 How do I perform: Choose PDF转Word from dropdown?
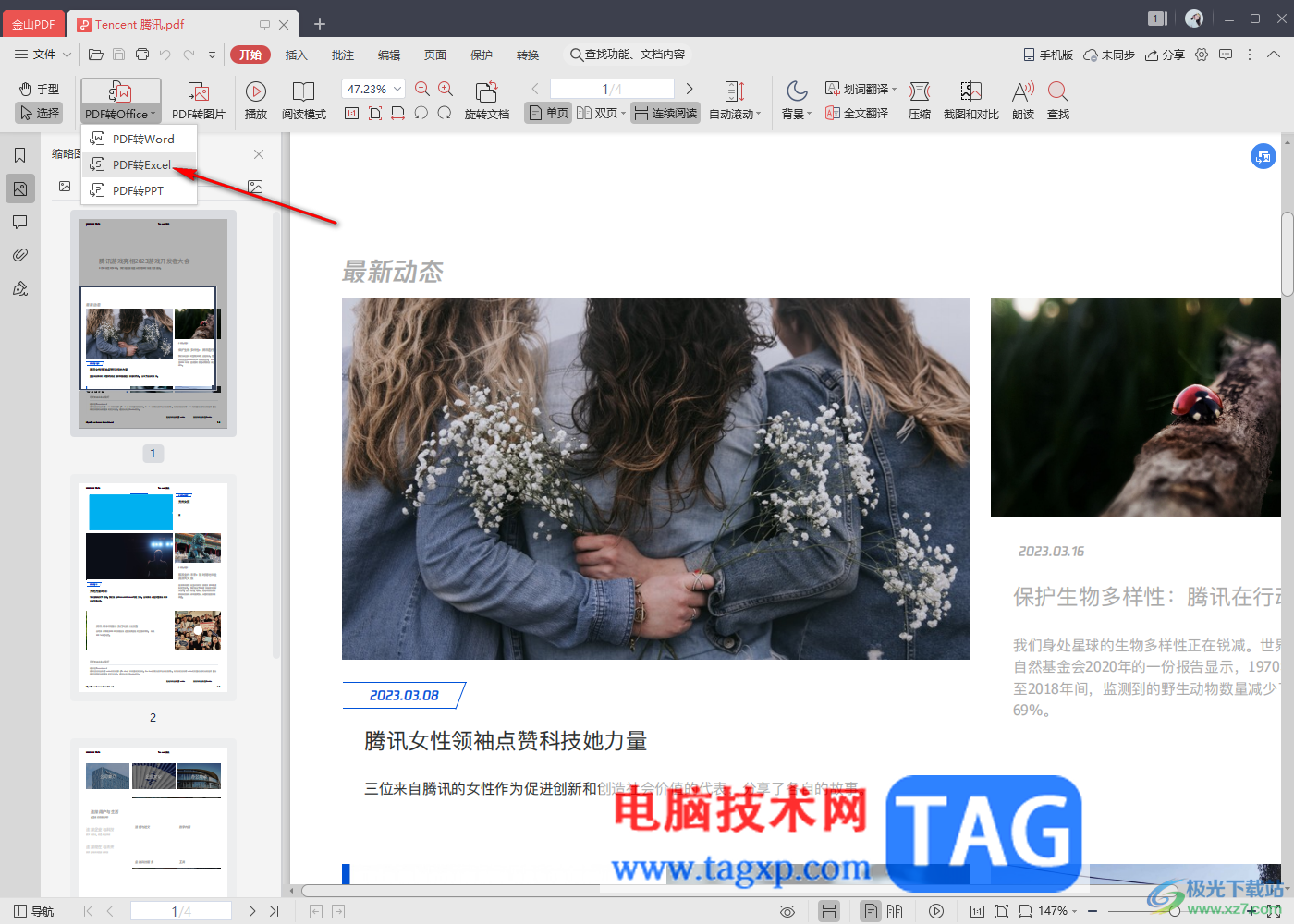(140, 139)
